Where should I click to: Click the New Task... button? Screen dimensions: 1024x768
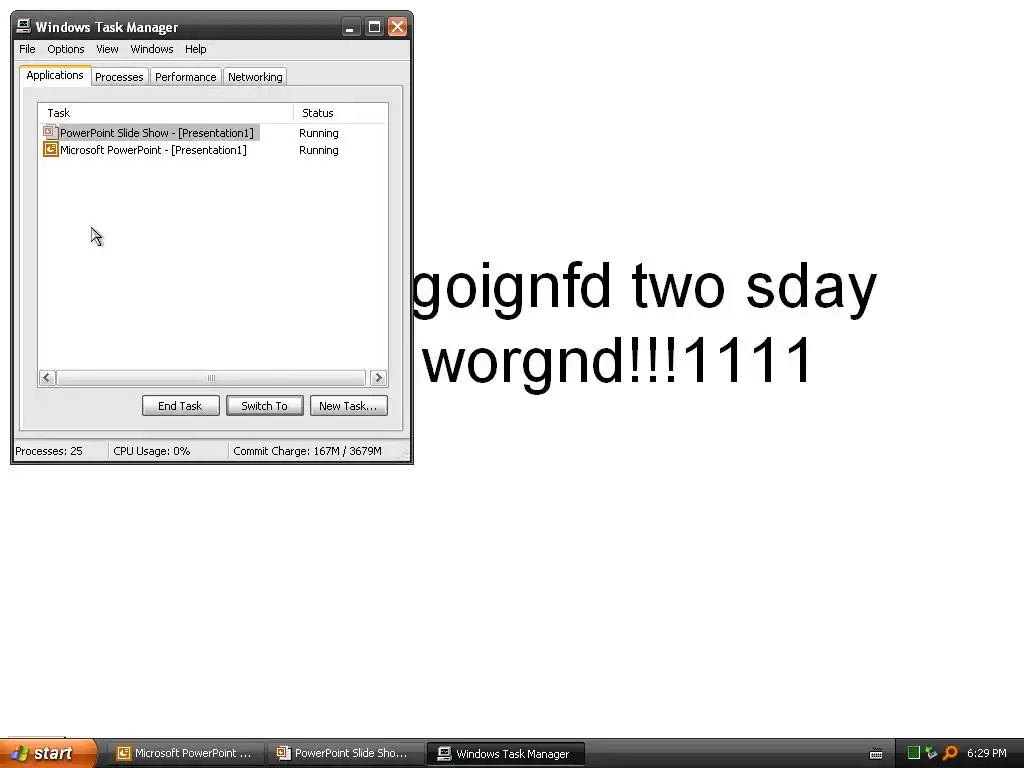tap(348, 406)
